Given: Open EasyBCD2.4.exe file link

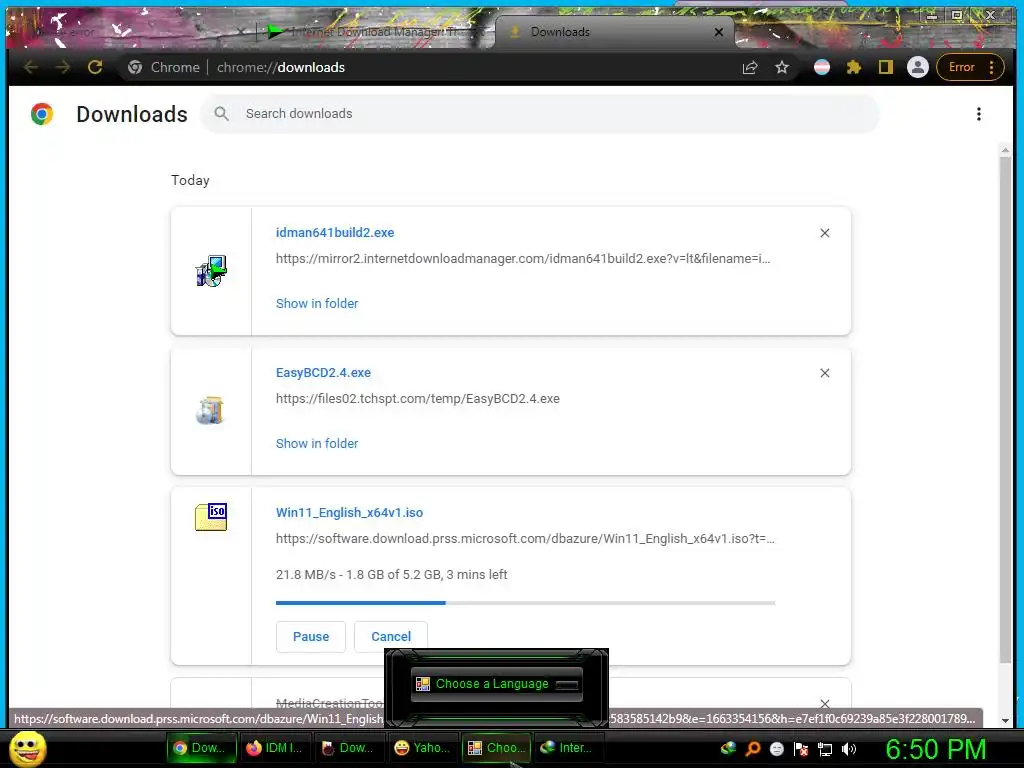Looking at the screenshot, I should tap(323, 373).
